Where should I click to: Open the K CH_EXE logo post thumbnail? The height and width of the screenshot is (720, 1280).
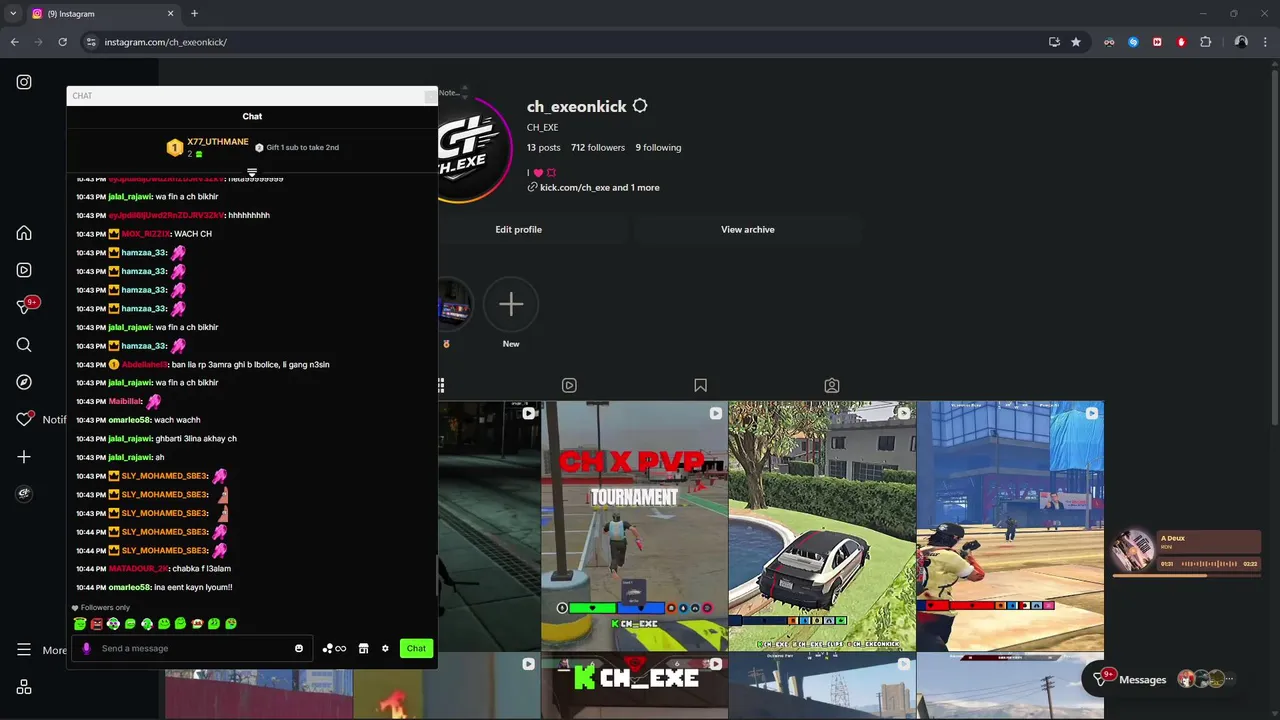[634, 687]
